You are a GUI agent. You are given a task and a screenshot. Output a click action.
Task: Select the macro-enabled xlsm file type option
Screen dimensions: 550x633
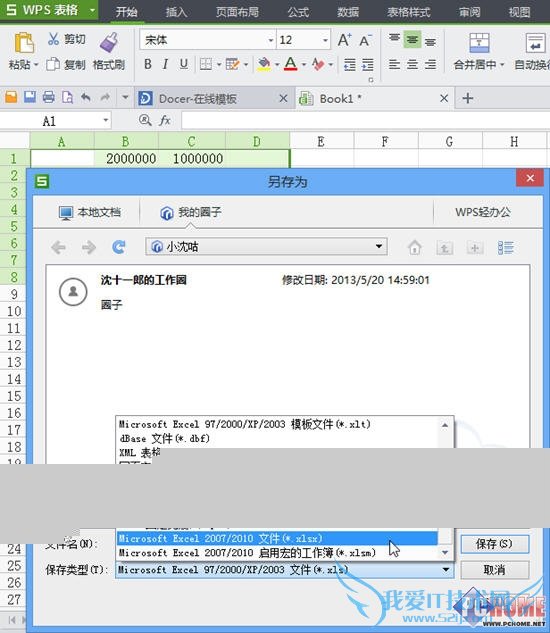click(x=277, y=552)
